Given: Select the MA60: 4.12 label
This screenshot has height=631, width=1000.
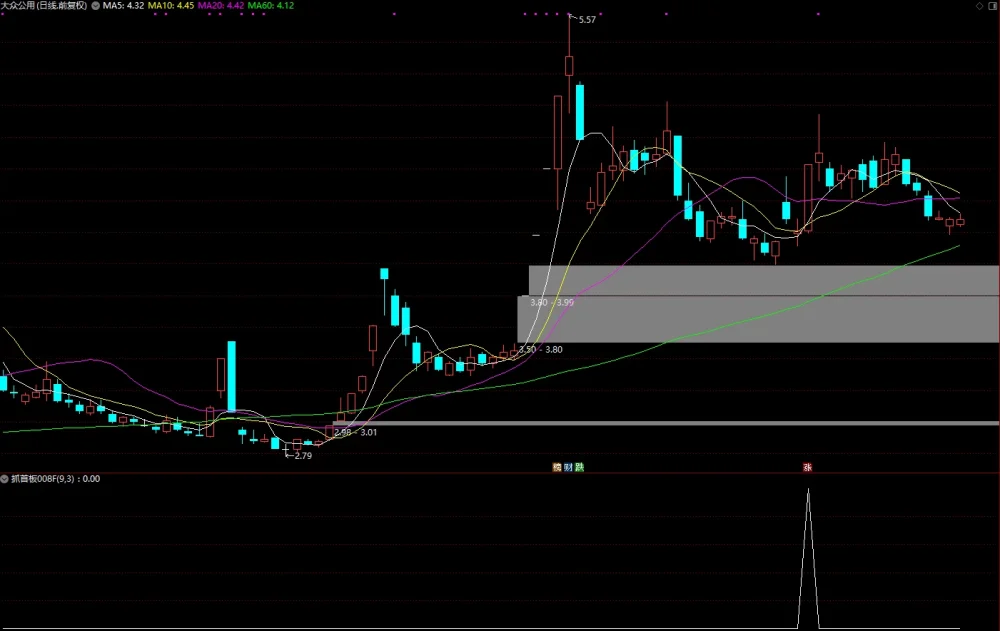Looking at the screenshot, I should pos(270,6).
